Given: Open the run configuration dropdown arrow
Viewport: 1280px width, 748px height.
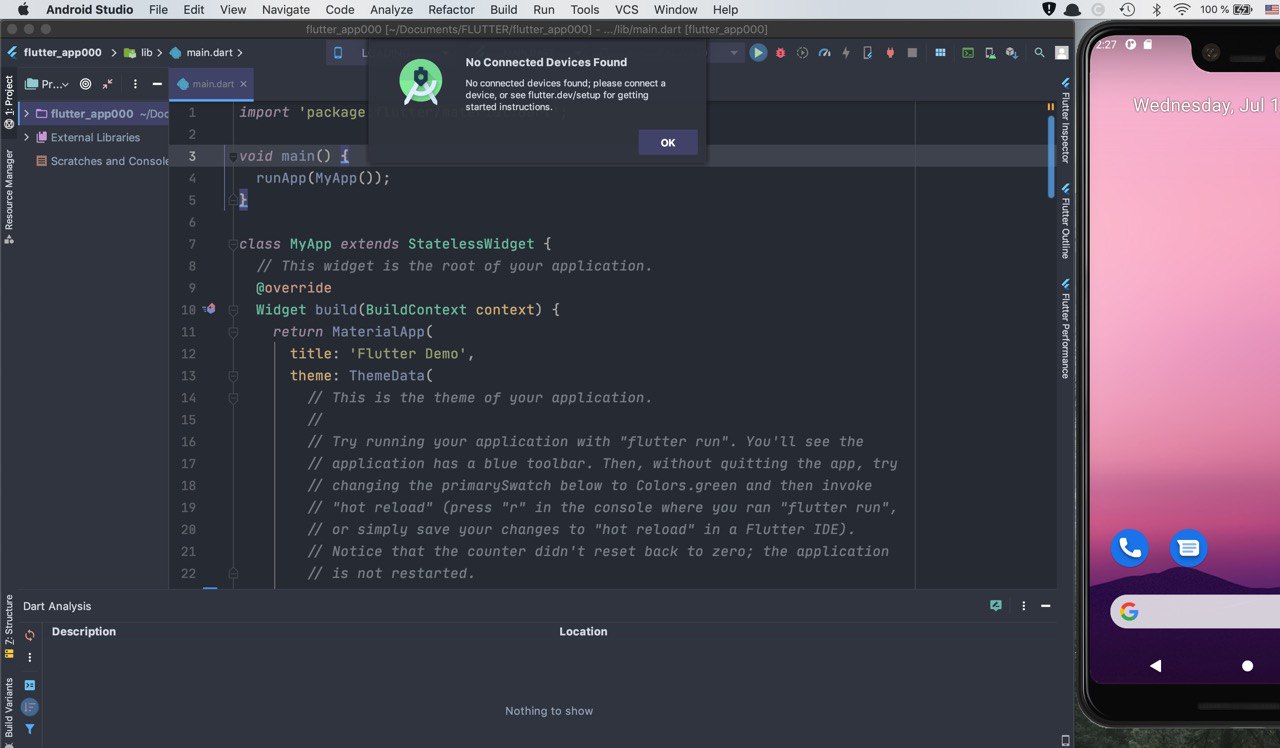Looking at the screenshot, I should click(x=733, y=53).
